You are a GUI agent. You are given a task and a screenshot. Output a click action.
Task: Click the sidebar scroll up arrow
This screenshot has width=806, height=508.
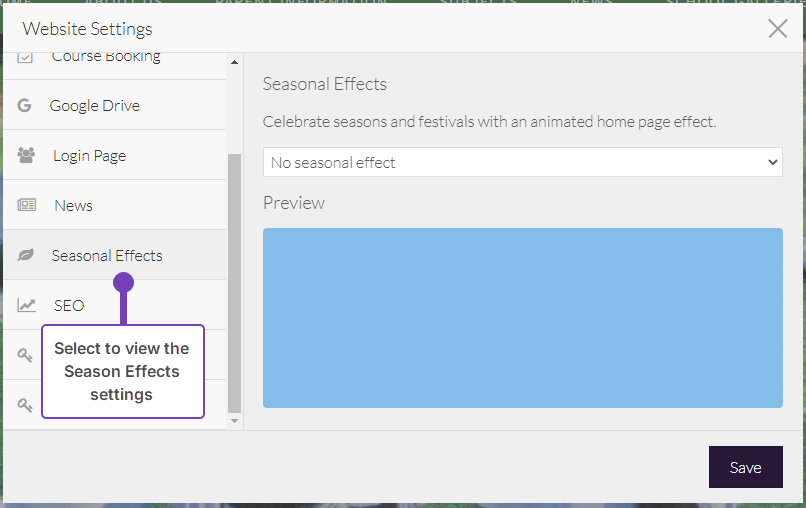(x=235, y=62)
